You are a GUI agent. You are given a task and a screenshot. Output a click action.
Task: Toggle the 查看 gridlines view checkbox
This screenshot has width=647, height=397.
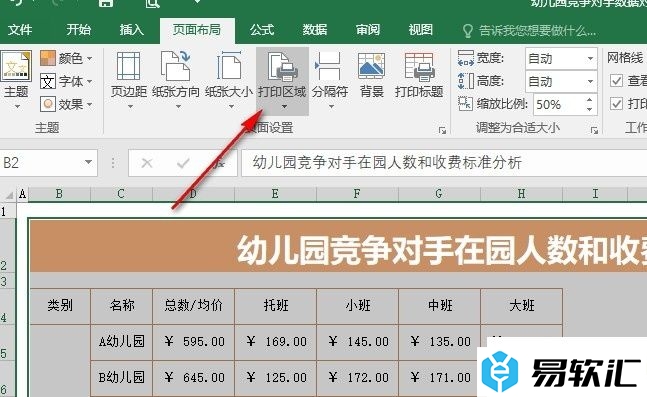(x=616, y=80)
